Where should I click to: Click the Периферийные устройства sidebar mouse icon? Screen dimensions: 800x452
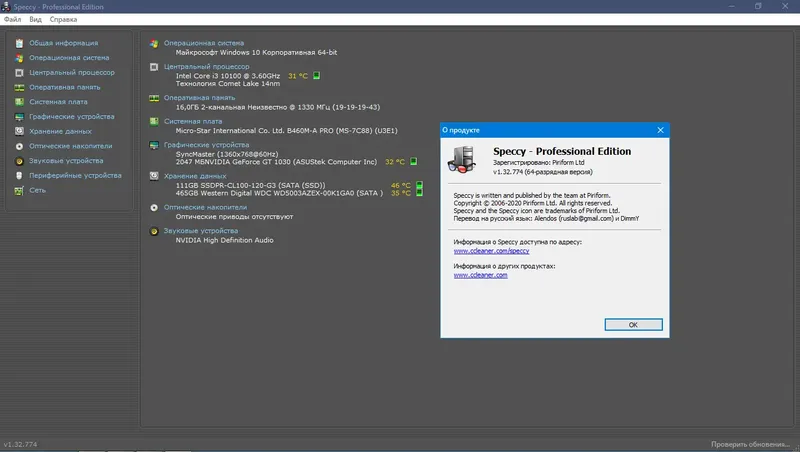pyautogui.click(x=19, y=175)
